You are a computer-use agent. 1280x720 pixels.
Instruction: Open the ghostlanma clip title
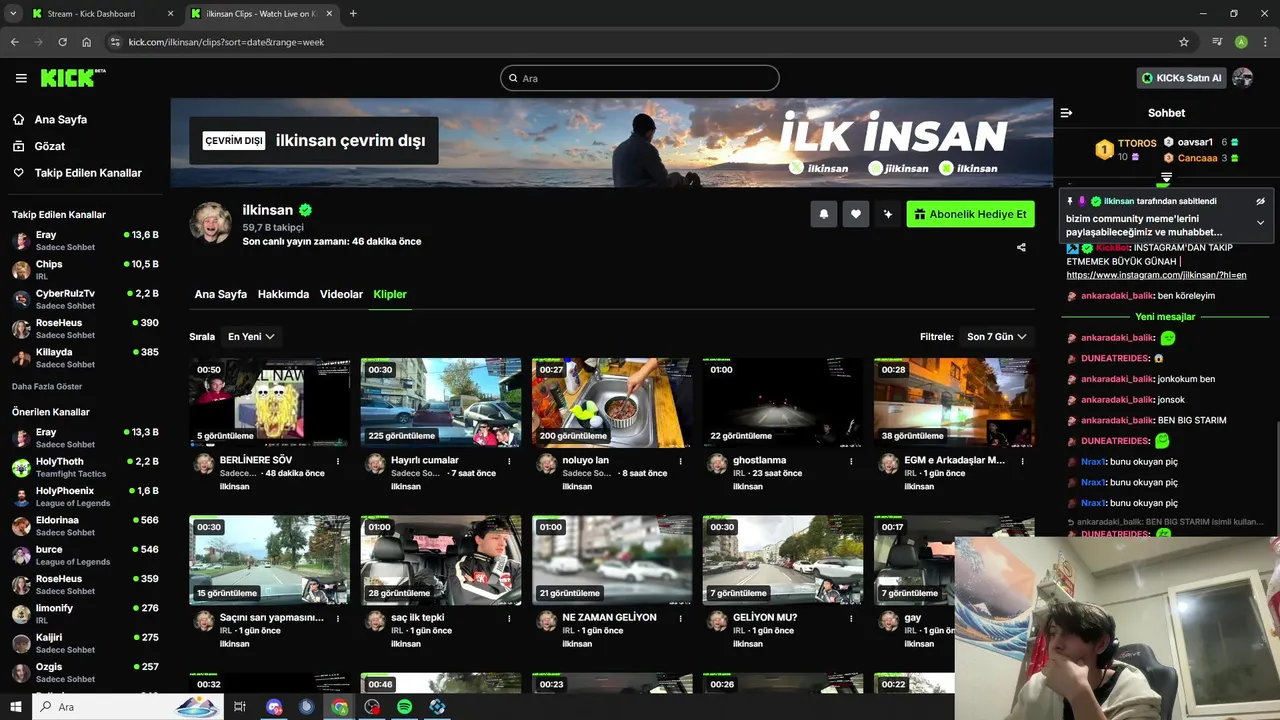(x=760, y=460)
